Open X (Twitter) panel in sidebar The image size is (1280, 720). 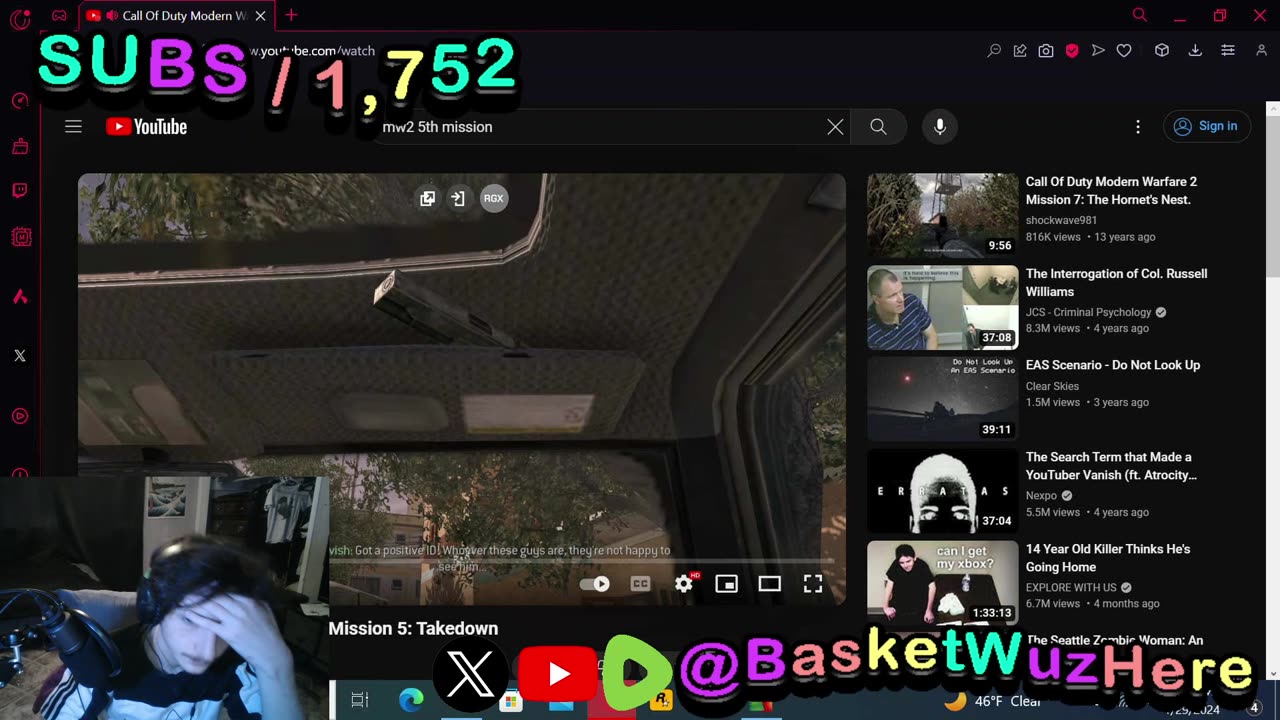[20, 356]
